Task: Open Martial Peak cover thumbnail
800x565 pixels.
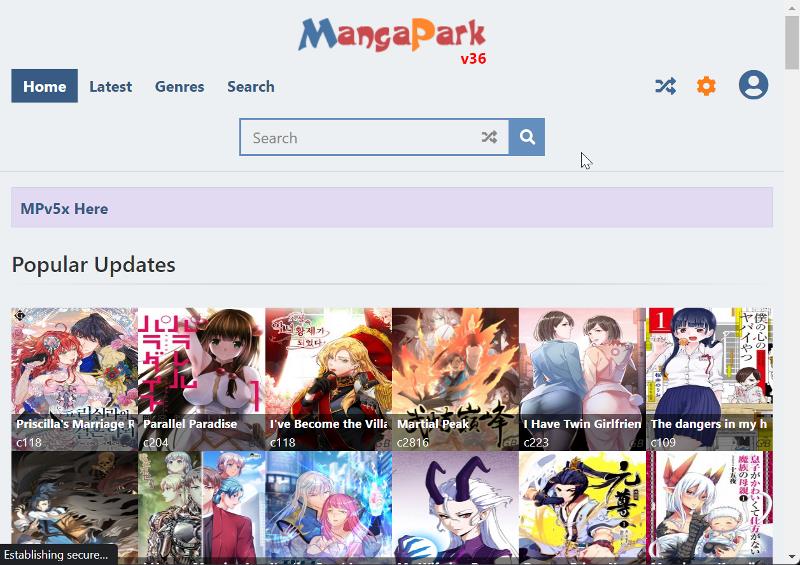Action: (456, 379)
